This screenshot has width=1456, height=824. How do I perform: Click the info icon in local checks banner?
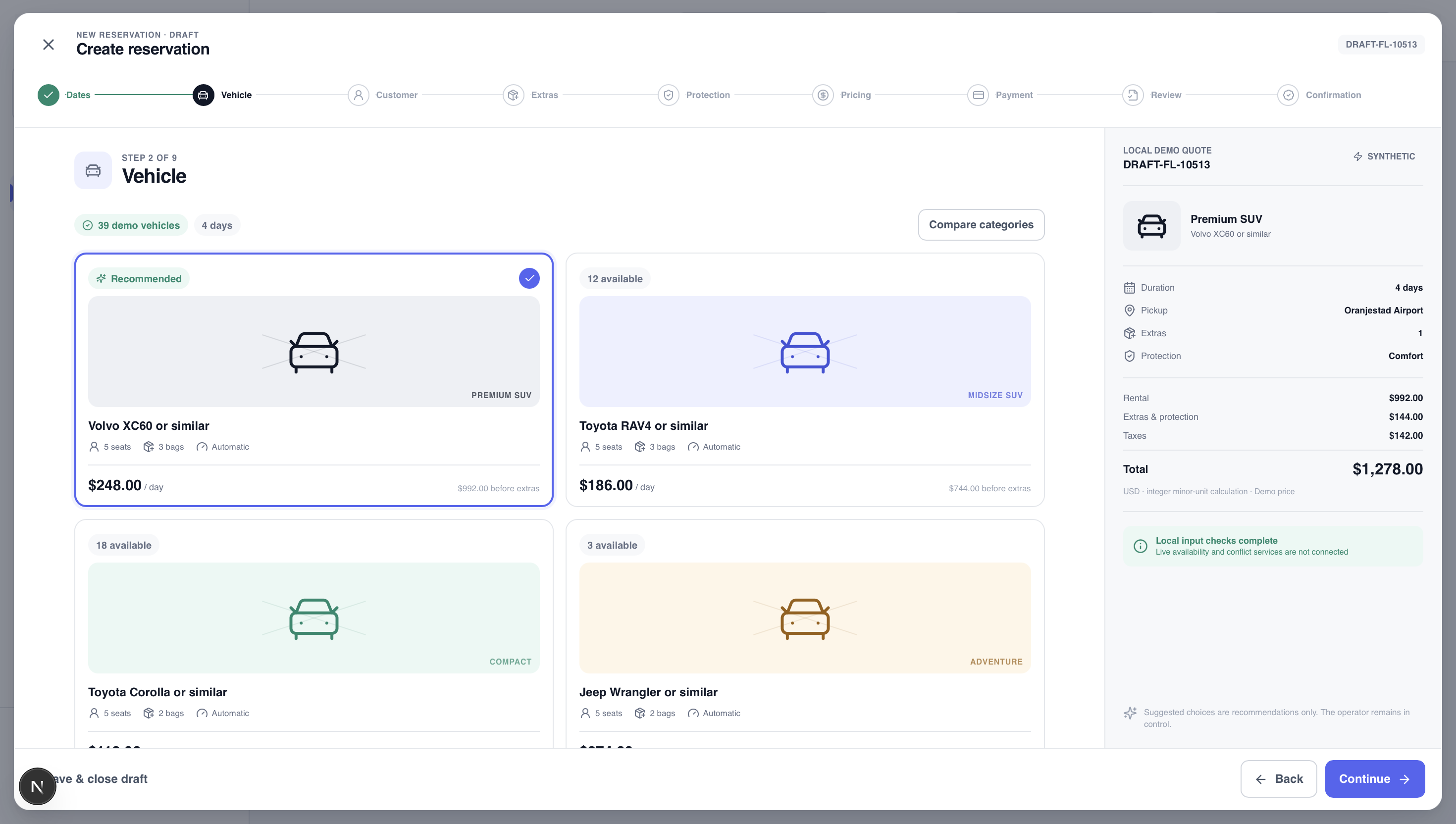pos(1140,546)
